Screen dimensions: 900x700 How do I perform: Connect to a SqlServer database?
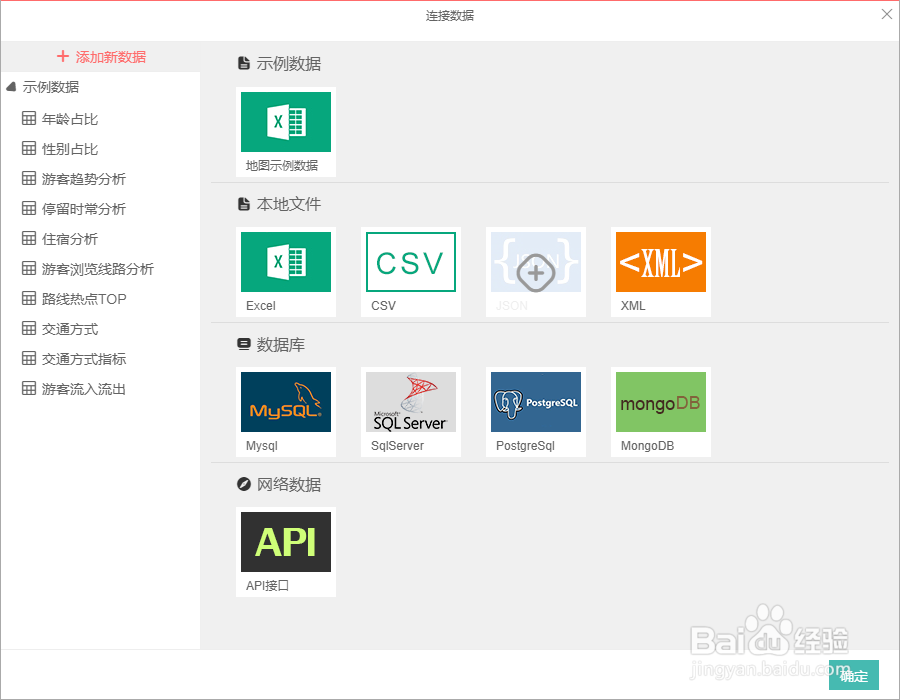pos(411,412)
